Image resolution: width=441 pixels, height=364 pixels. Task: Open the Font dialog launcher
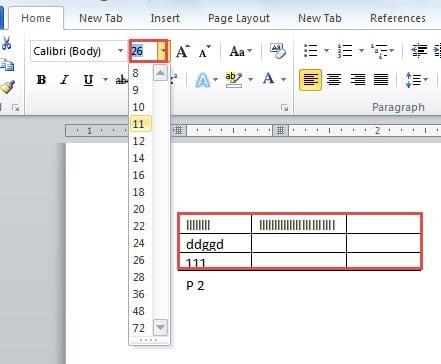click(284, 107)
